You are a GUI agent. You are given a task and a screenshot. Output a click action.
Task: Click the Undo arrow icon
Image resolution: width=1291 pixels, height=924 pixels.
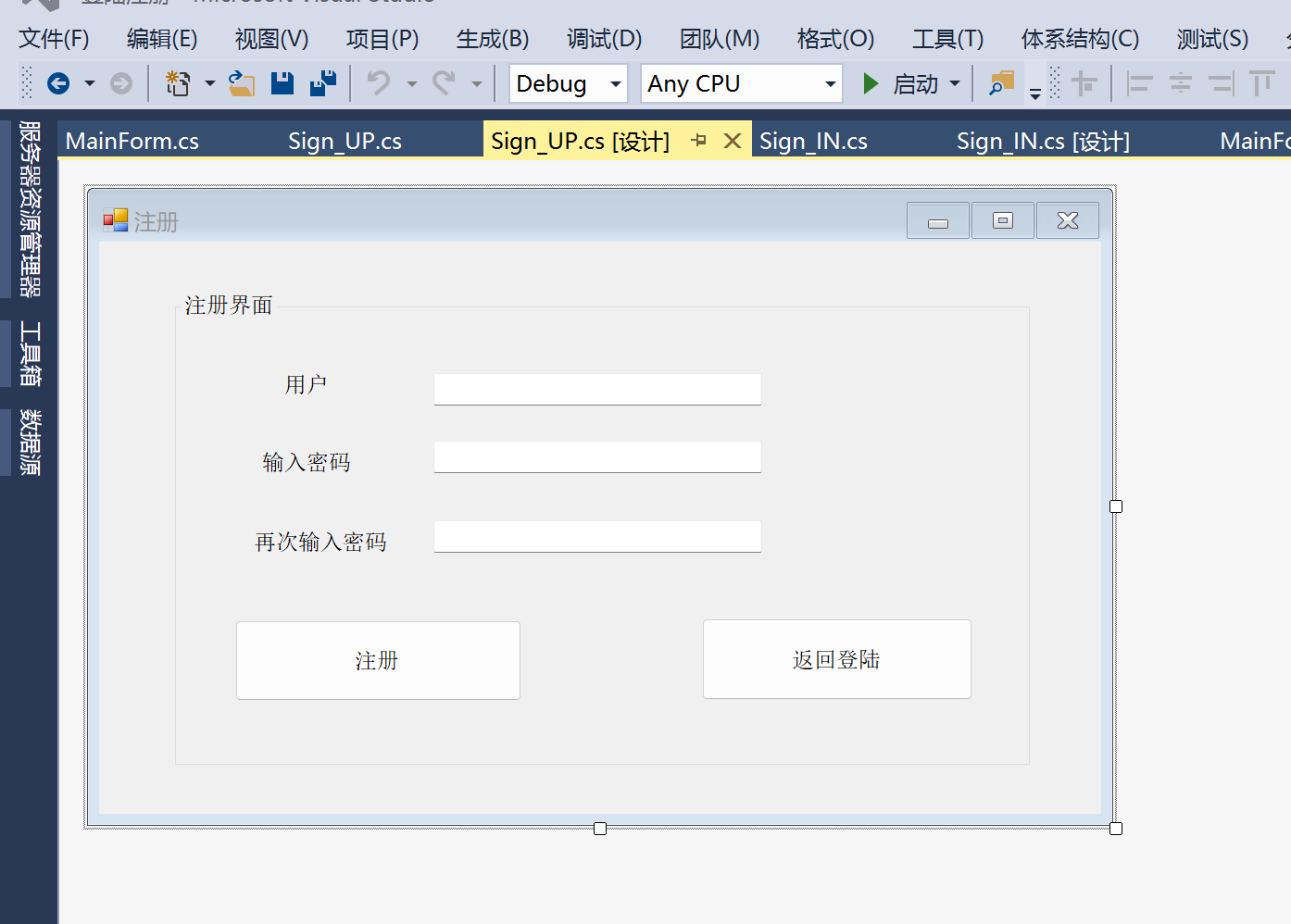379,83
